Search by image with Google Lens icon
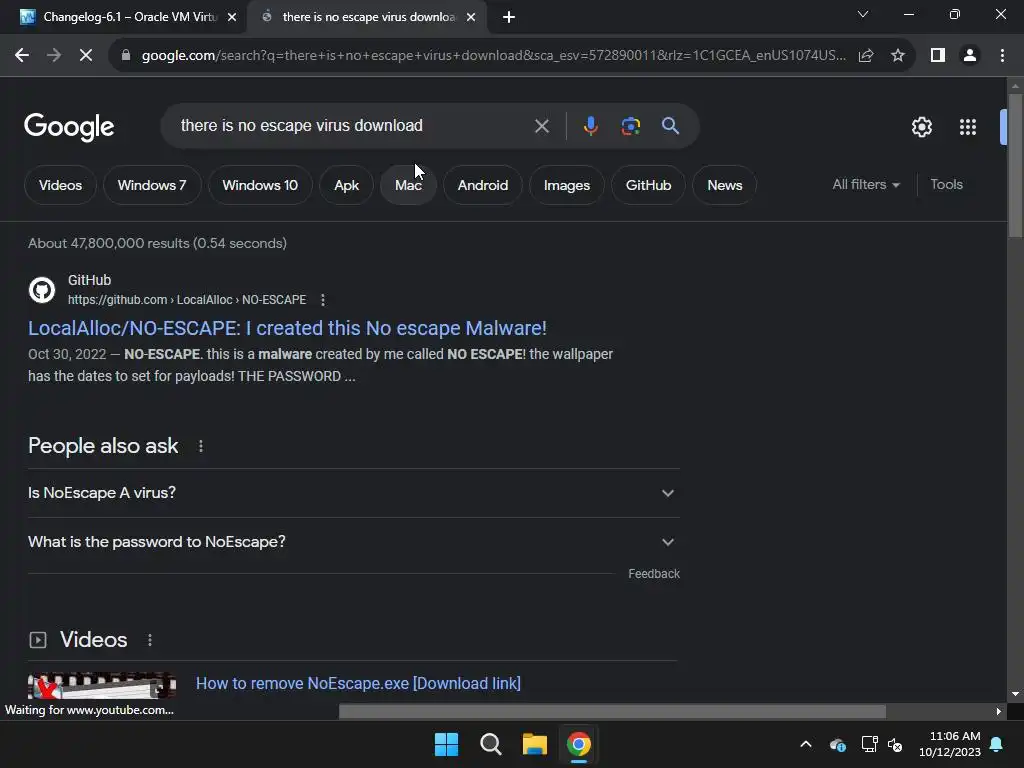The width and height of the screenshot is (1024, 768). pos(630,126)
